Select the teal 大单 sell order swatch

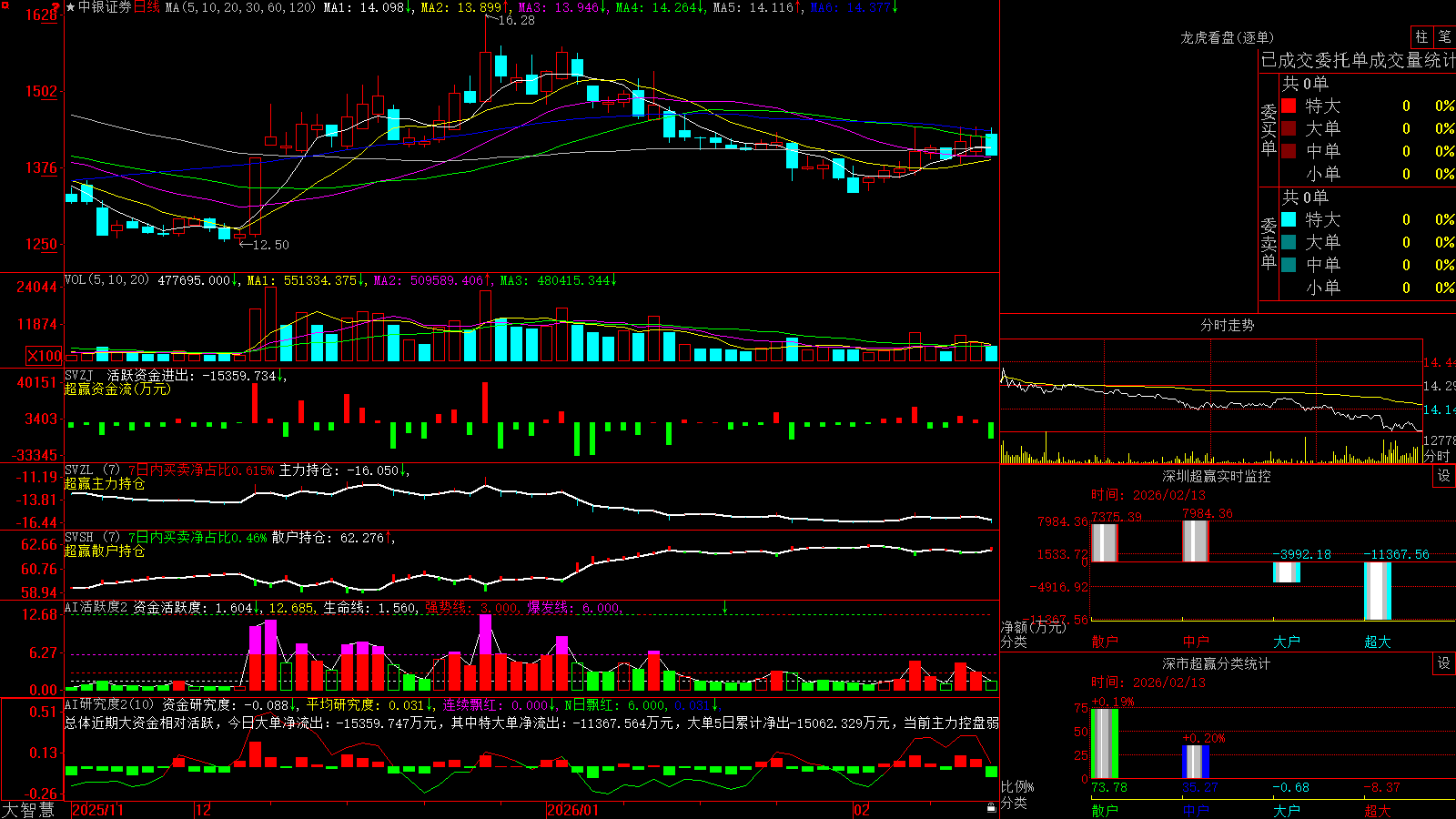[x=1289, y=242]
